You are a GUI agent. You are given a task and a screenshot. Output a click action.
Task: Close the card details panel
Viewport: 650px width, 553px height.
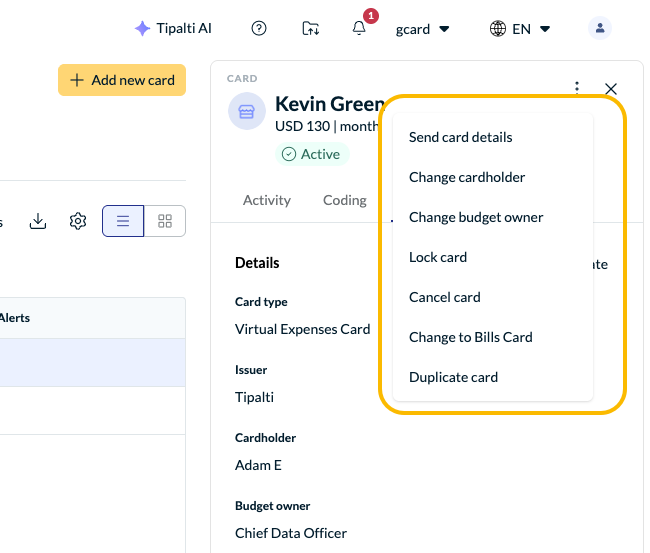pos(611,89)
